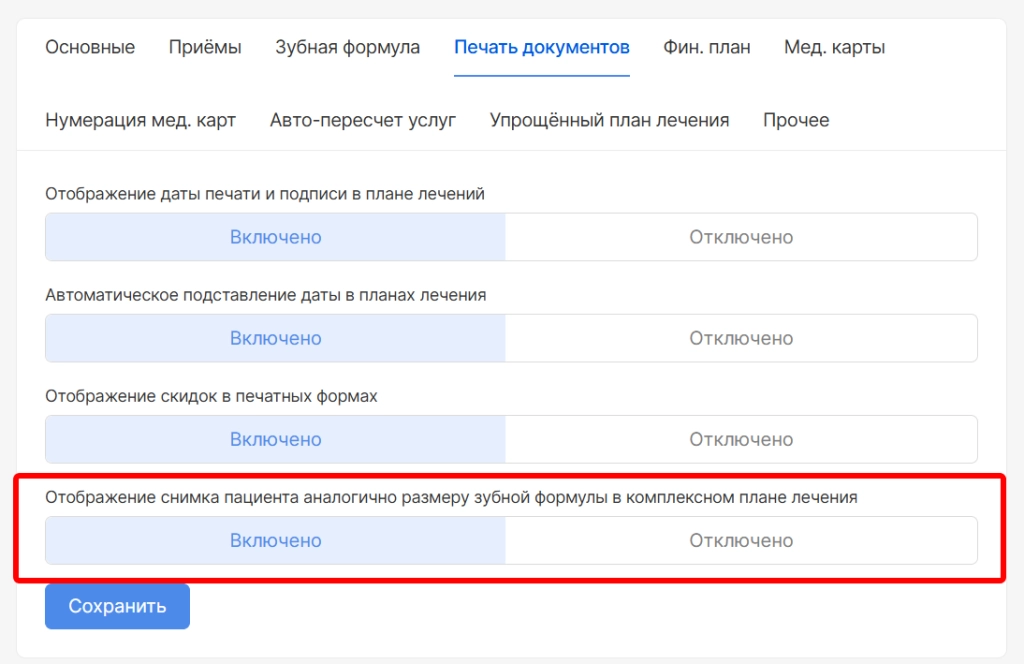
Task: Disable print date and signature display
Action: [x=740, y=237]
